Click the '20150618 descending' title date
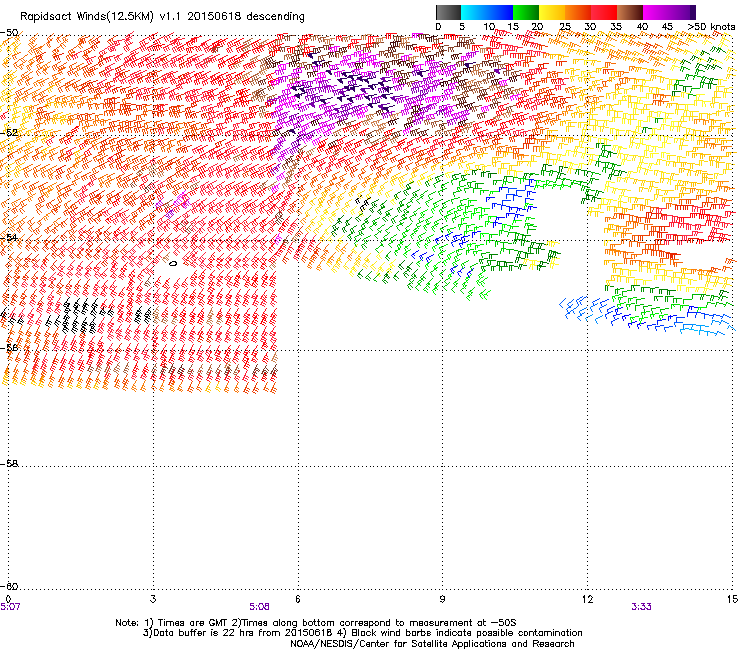Viewport: 740px width, 650px height. pos(246,17)
